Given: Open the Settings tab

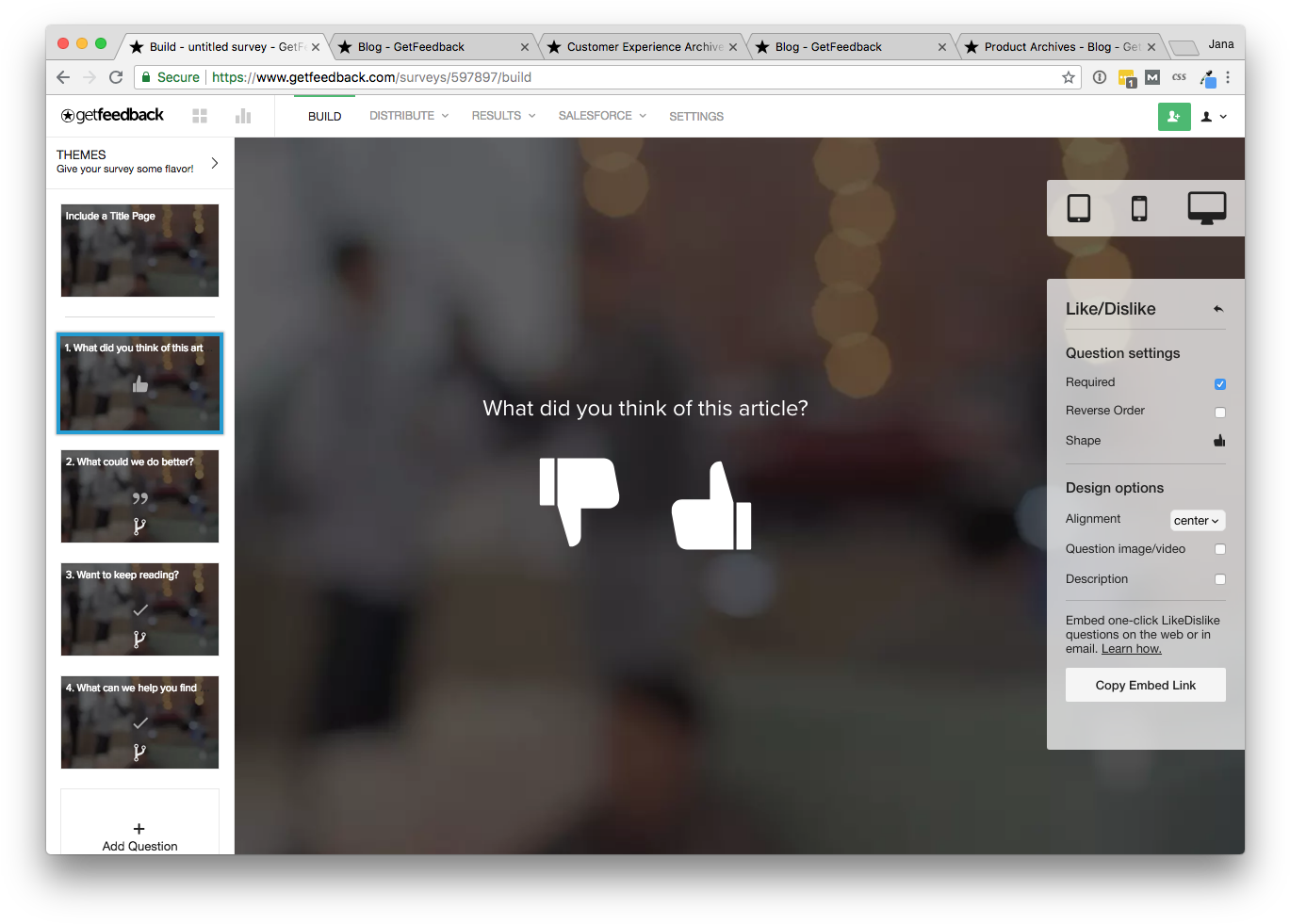Looking at the screenshot, I should click(696, 117).
